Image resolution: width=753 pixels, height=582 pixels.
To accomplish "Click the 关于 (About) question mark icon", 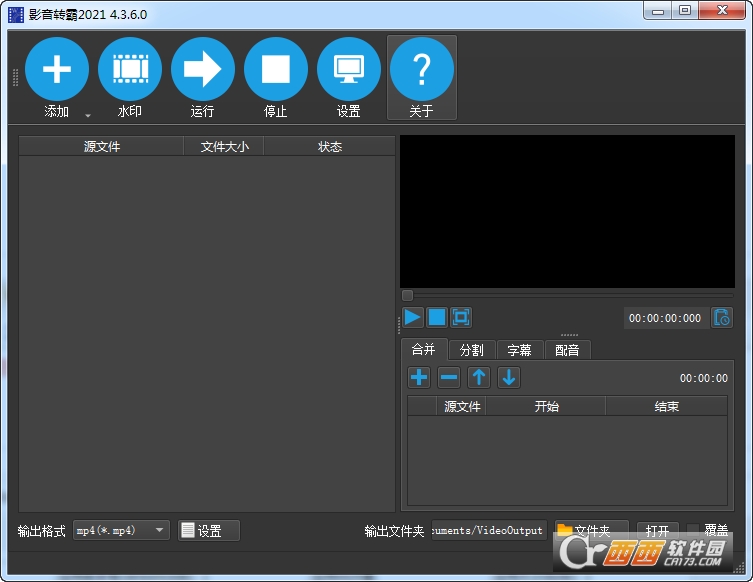I will click(x=422, y=69).
